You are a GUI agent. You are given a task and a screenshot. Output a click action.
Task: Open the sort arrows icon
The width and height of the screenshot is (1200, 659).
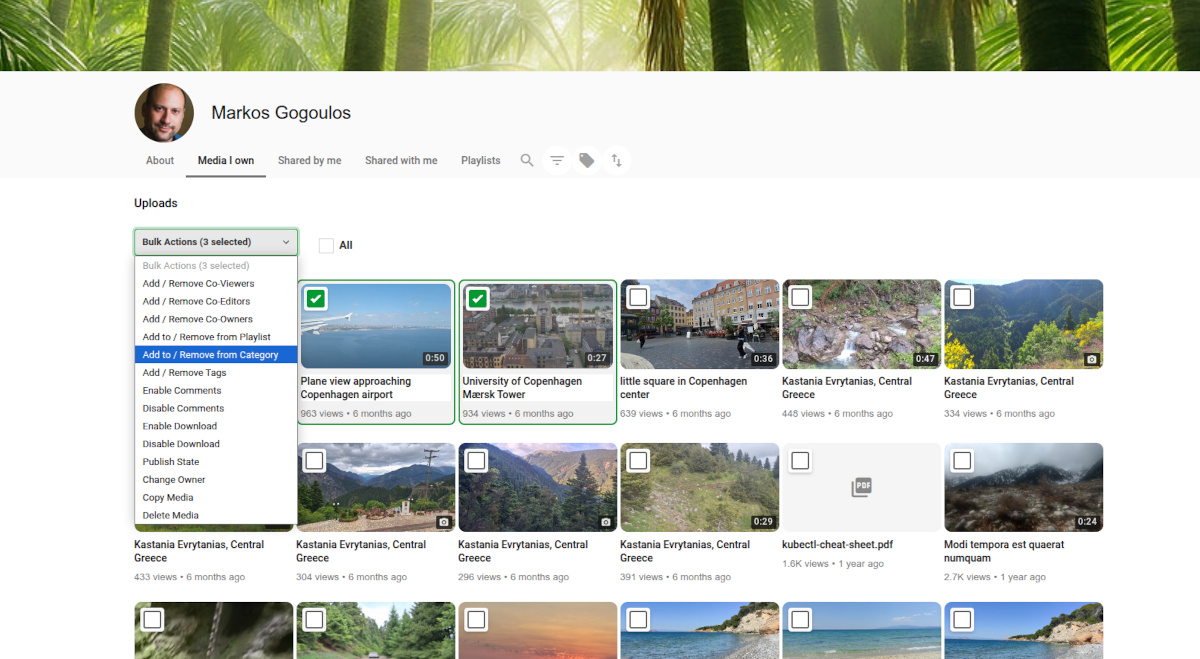(x=617, y=160)
